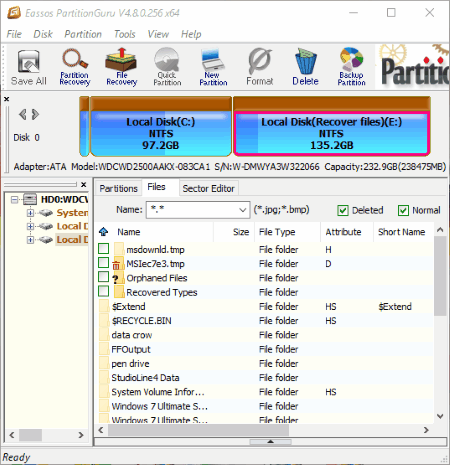The width and height of the screenshot is (450, 465).
Task: Open the Help menu
Action: [191, 34]
